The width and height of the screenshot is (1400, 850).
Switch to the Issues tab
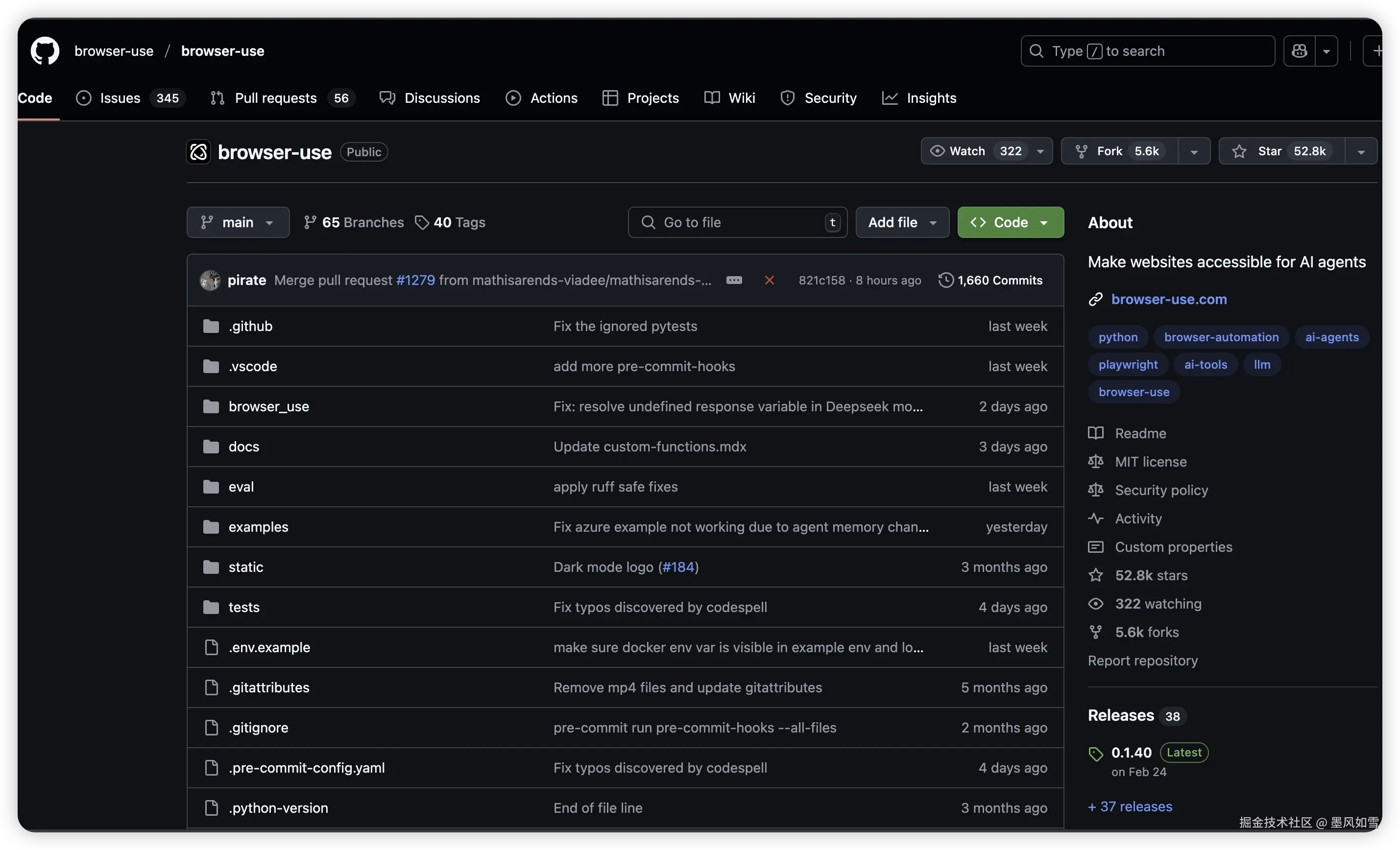pos(121,98)
